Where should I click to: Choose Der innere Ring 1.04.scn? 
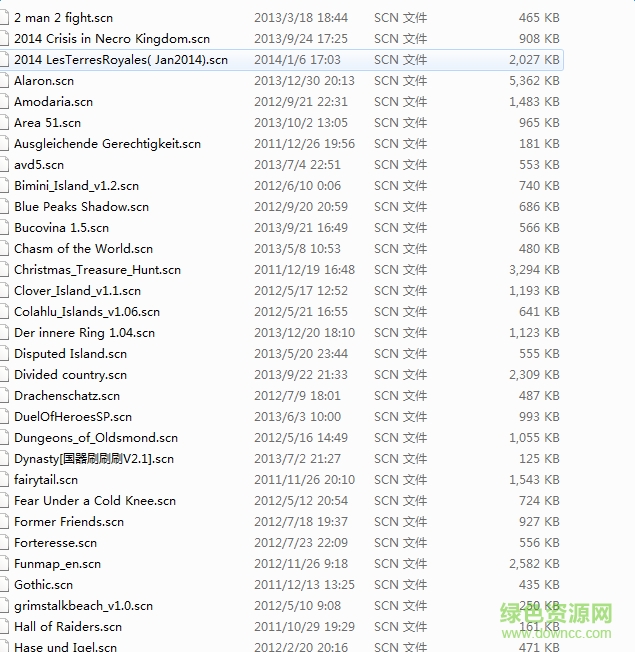[x=84, y=333]
